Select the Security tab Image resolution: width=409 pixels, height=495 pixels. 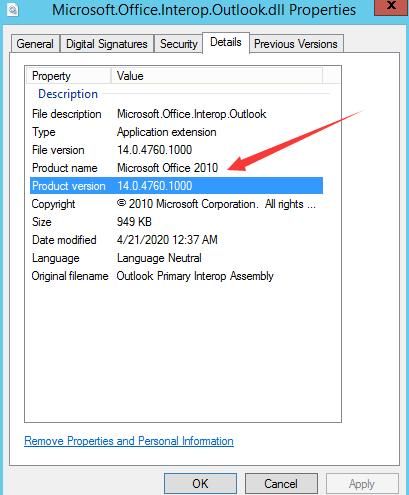(178, 44)
